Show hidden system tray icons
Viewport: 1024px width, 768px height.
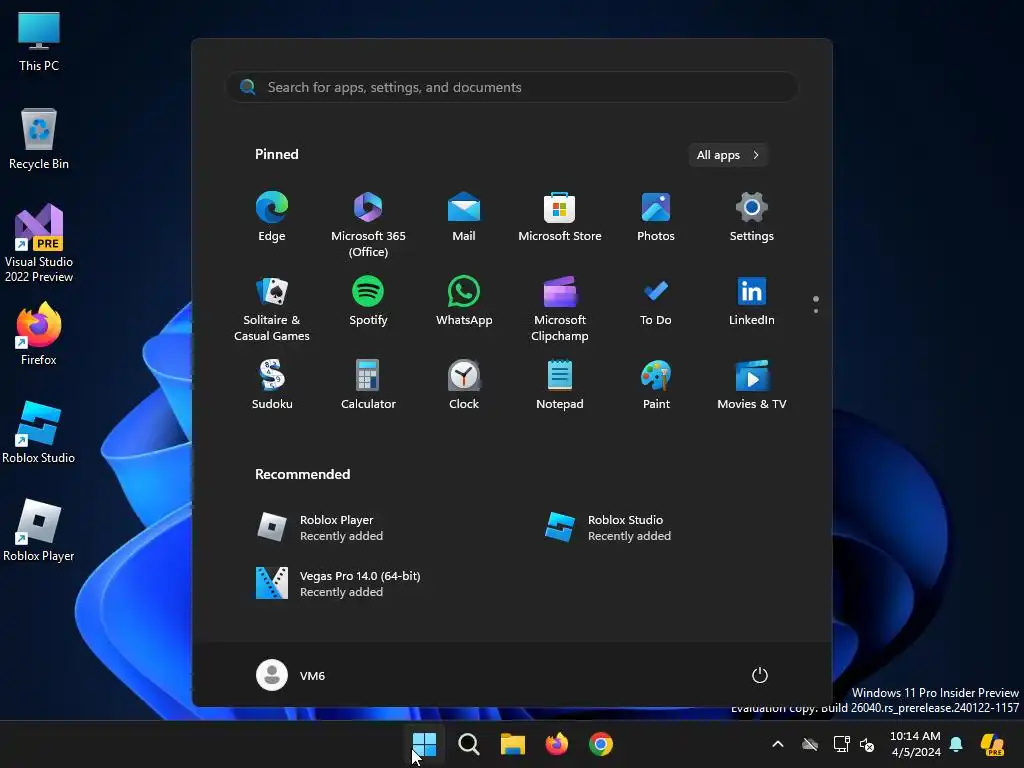coord(778,744)
